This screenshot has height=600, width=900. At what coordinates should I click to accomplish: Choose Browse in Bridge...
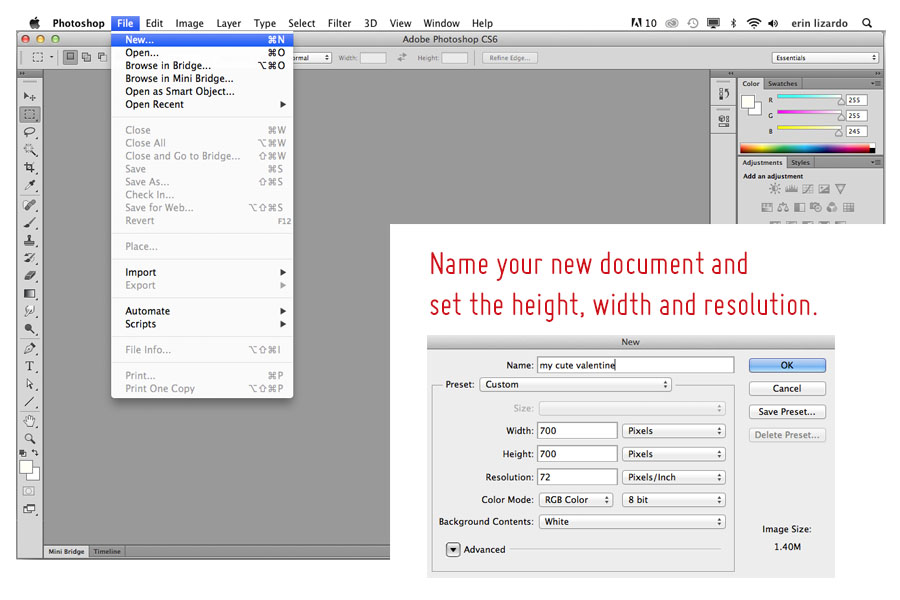(202, 65)
